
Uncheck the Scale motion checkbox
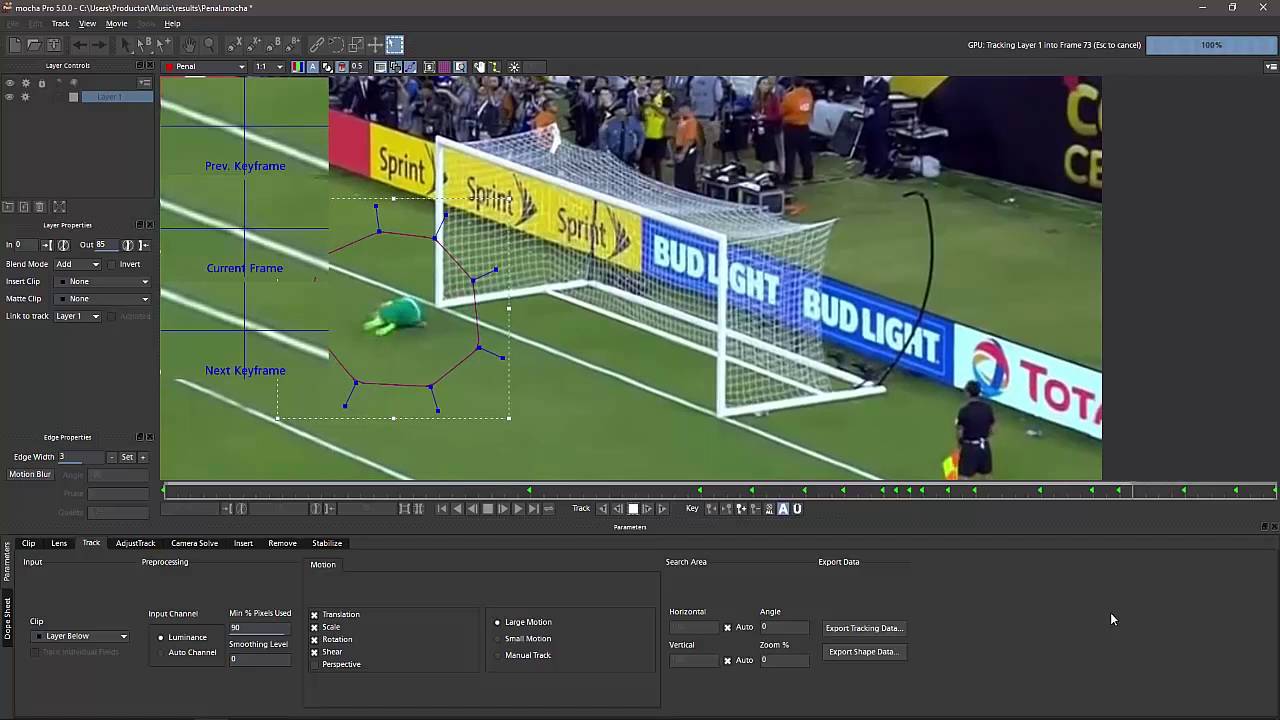314,627
